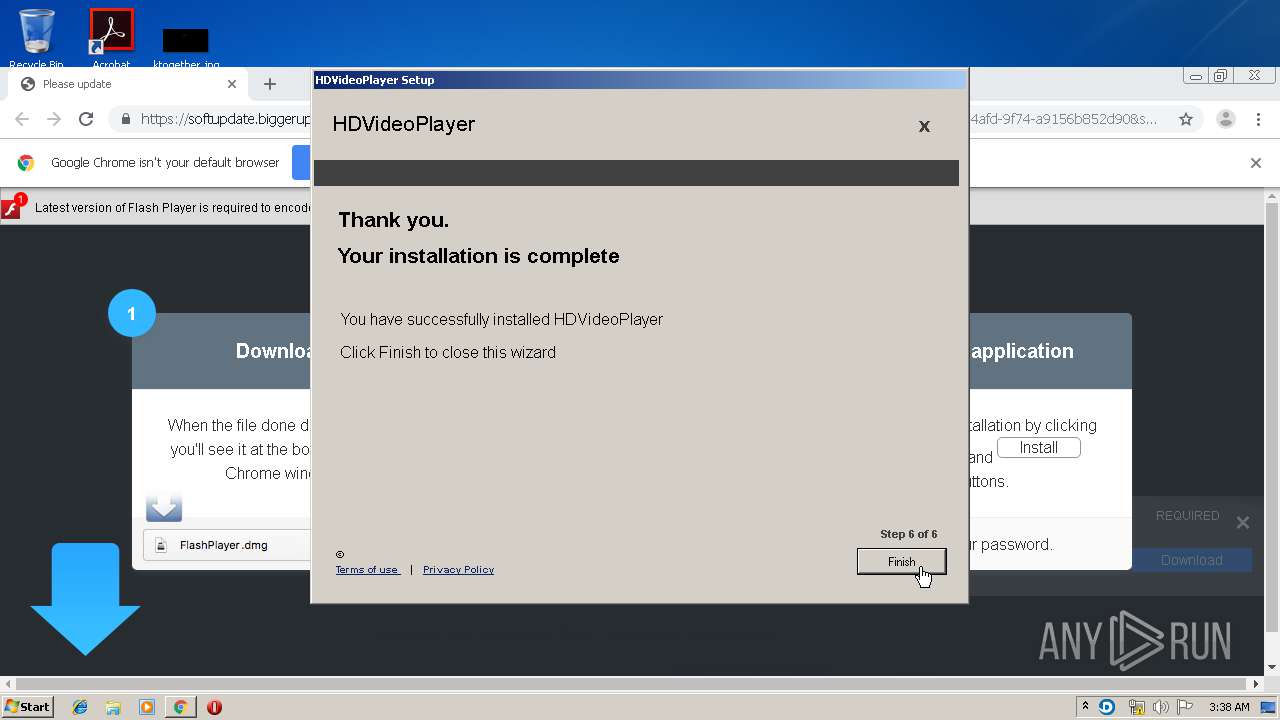This screenshot has height=720, width=1280.
Task: Close the HDVideoPlayer setup via the X
Action: [924, 126]
